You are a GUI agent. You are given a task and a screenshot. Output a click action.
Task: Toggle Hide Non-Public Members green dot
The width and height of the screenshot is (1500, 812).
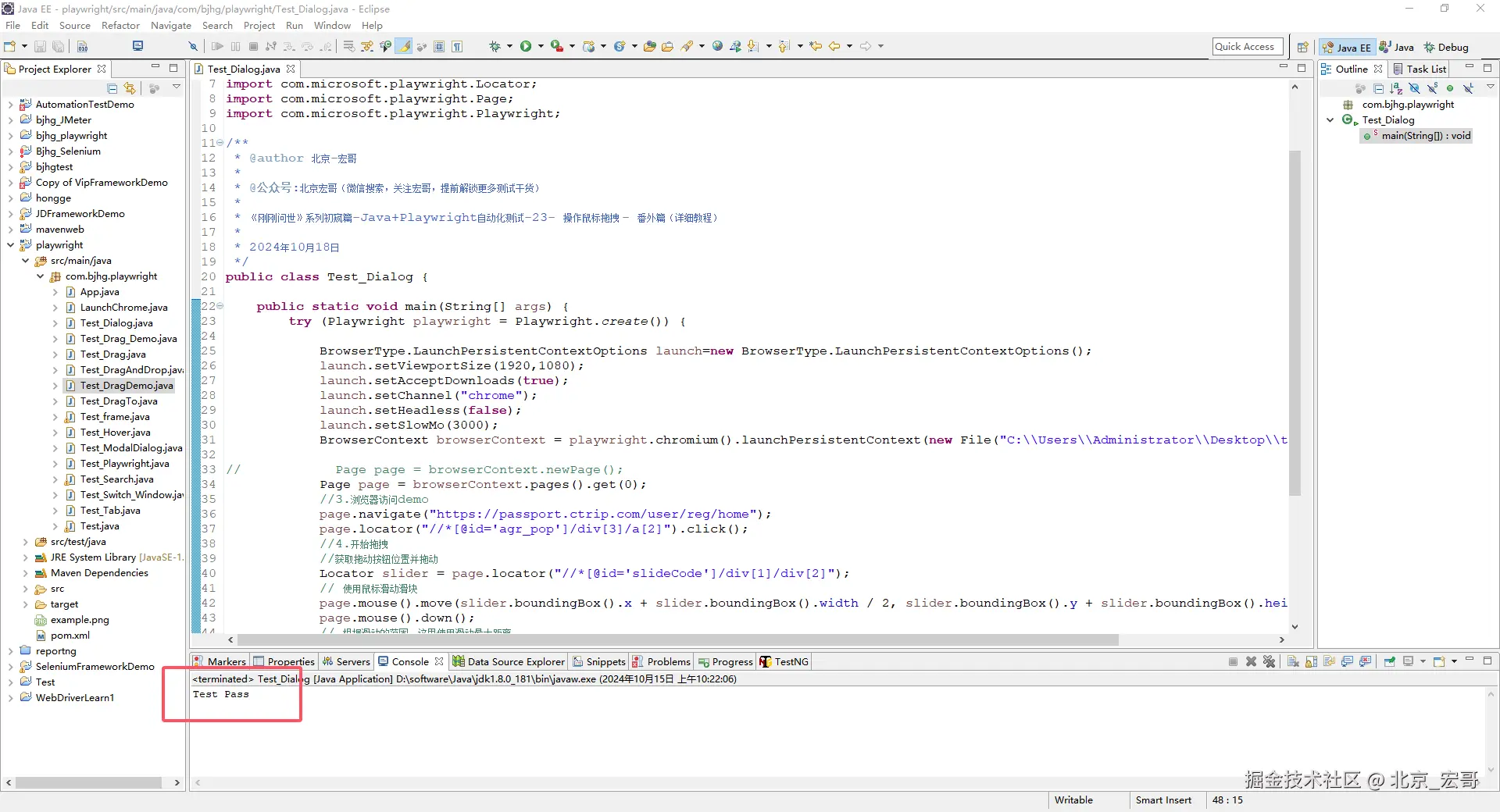pyautogui.click(x=1450, y=88)
